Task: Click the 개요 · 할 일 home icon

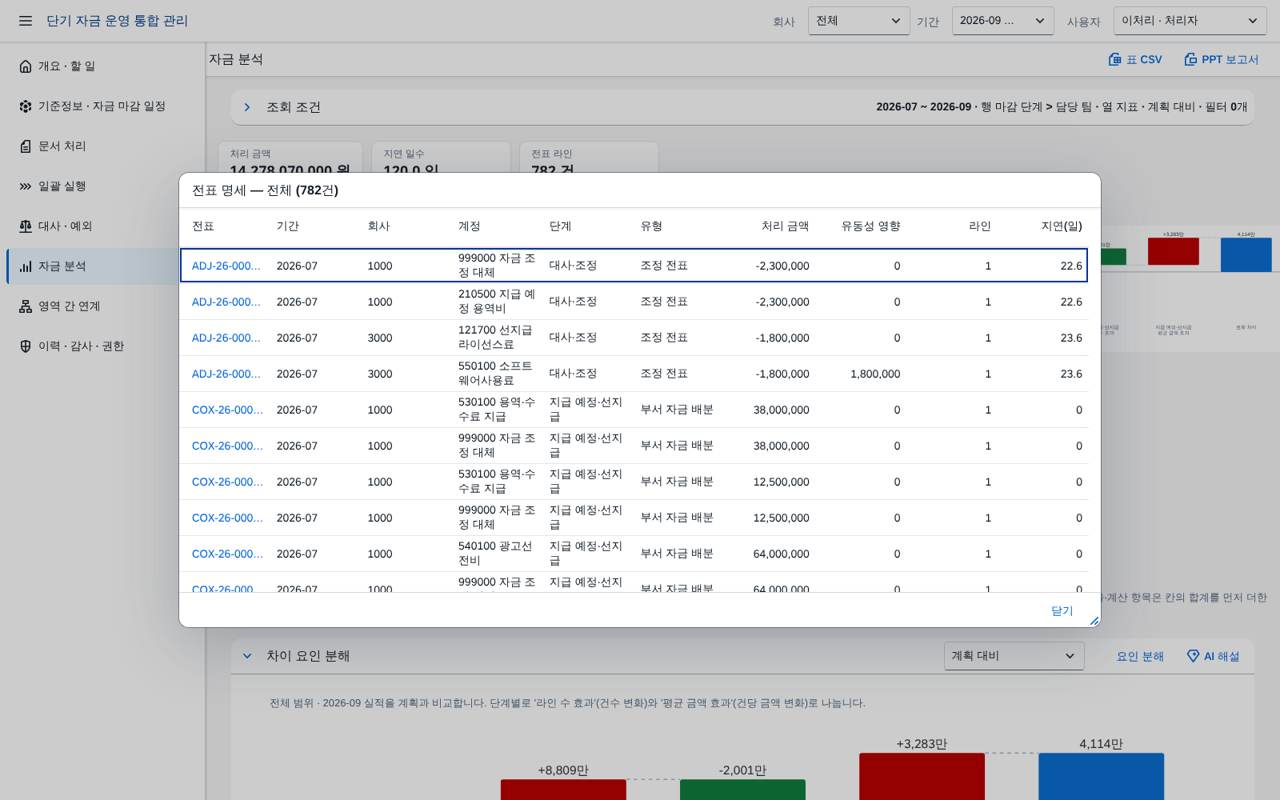Action: click(26, 66)
